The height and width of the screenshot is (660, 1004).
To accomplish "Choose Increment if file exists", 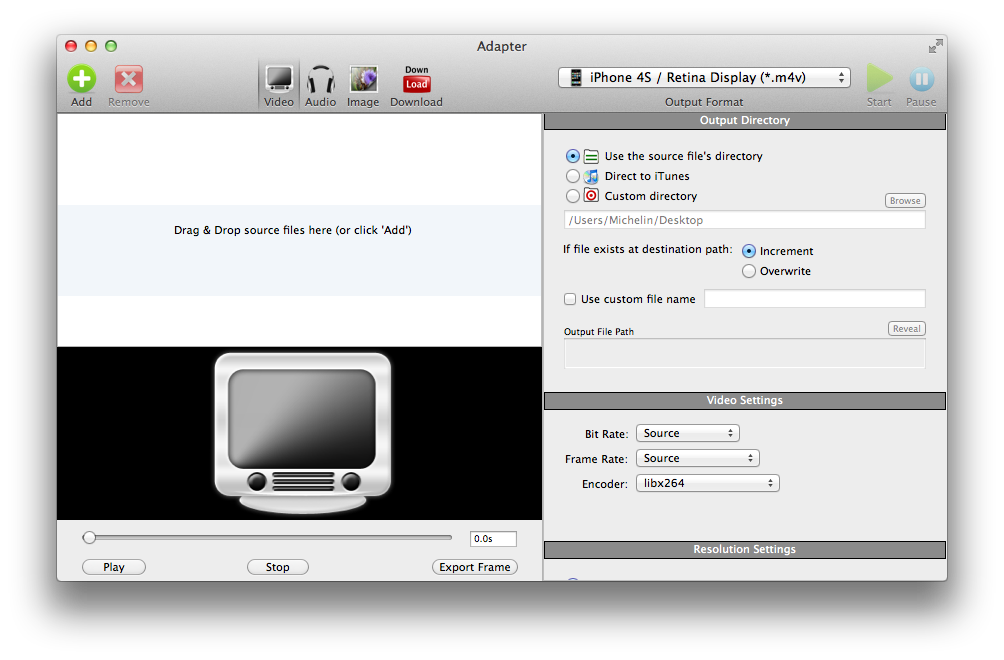I will [x=749, y=251].
